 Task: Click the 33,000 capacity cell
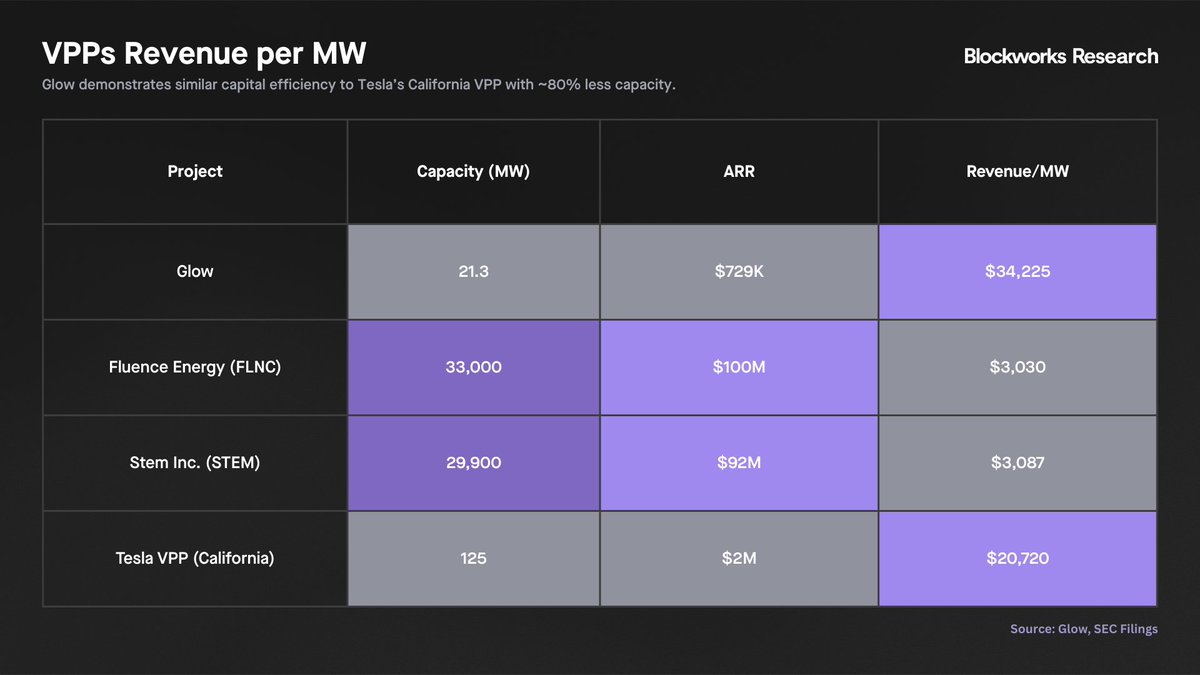tap(473, 367)
